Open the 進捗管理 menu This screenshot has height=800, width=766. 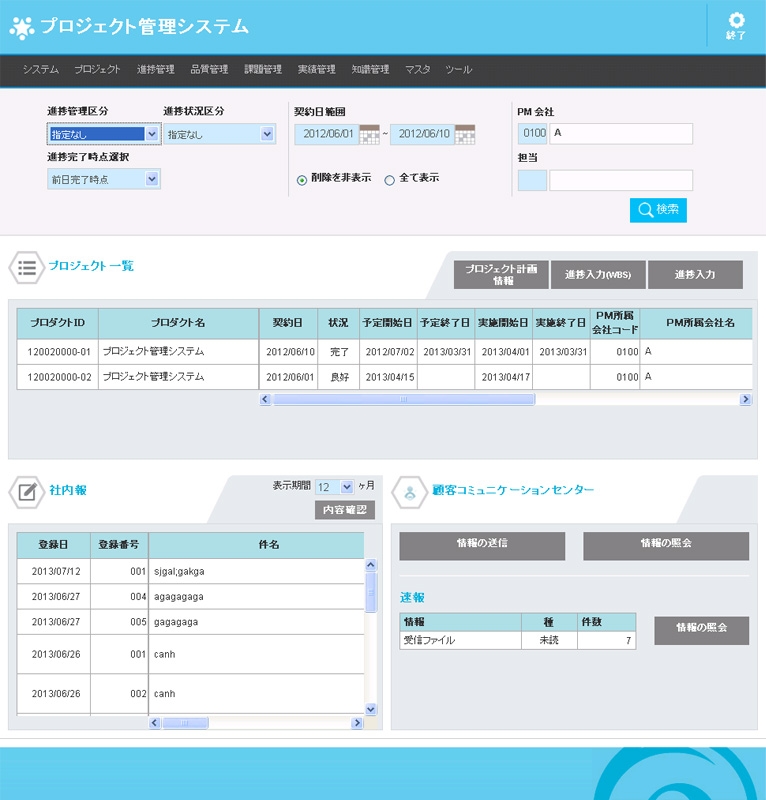156,69
